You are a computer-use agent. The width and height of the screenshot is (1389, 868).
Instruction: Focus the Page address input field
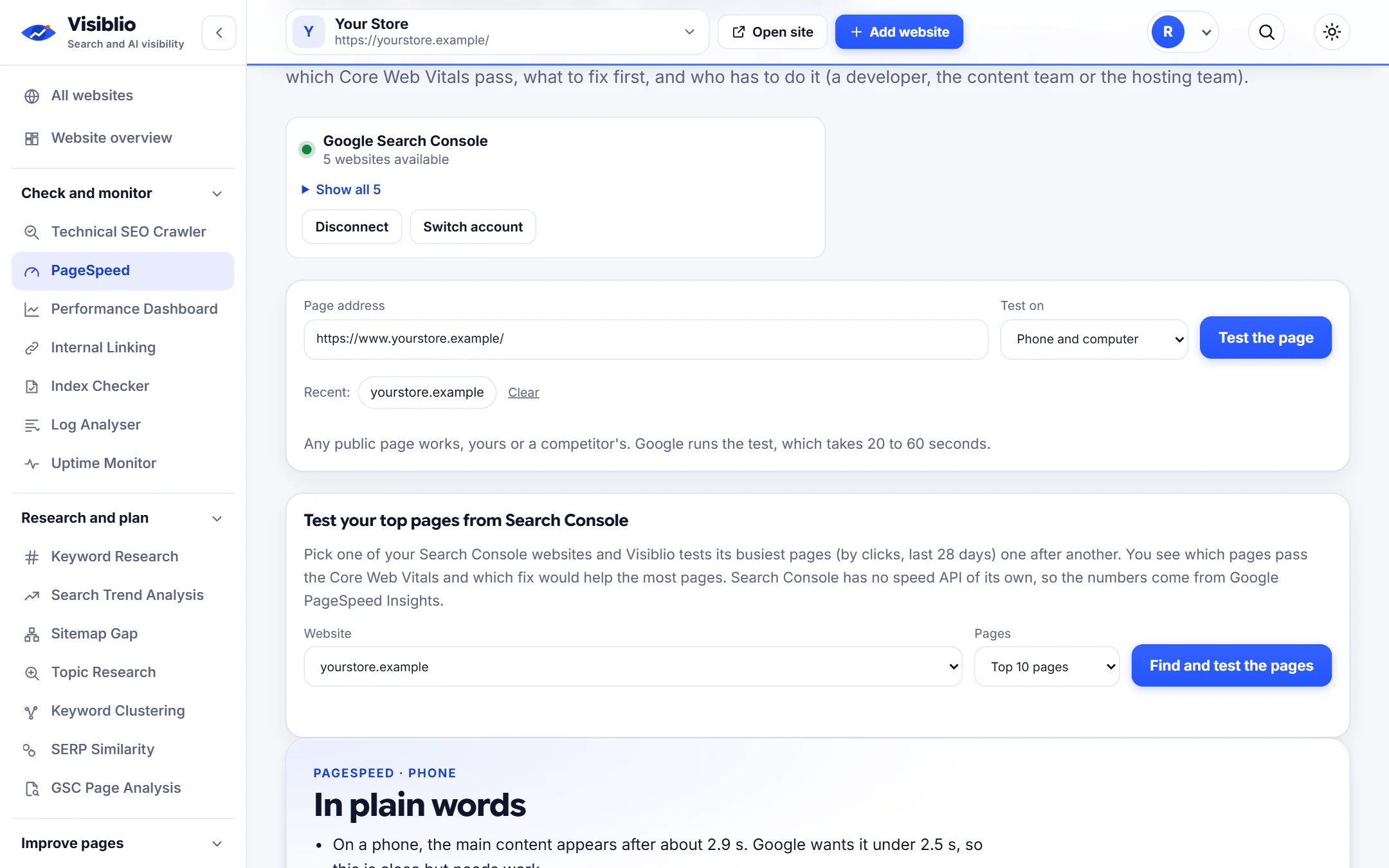(x=646, y=339)
